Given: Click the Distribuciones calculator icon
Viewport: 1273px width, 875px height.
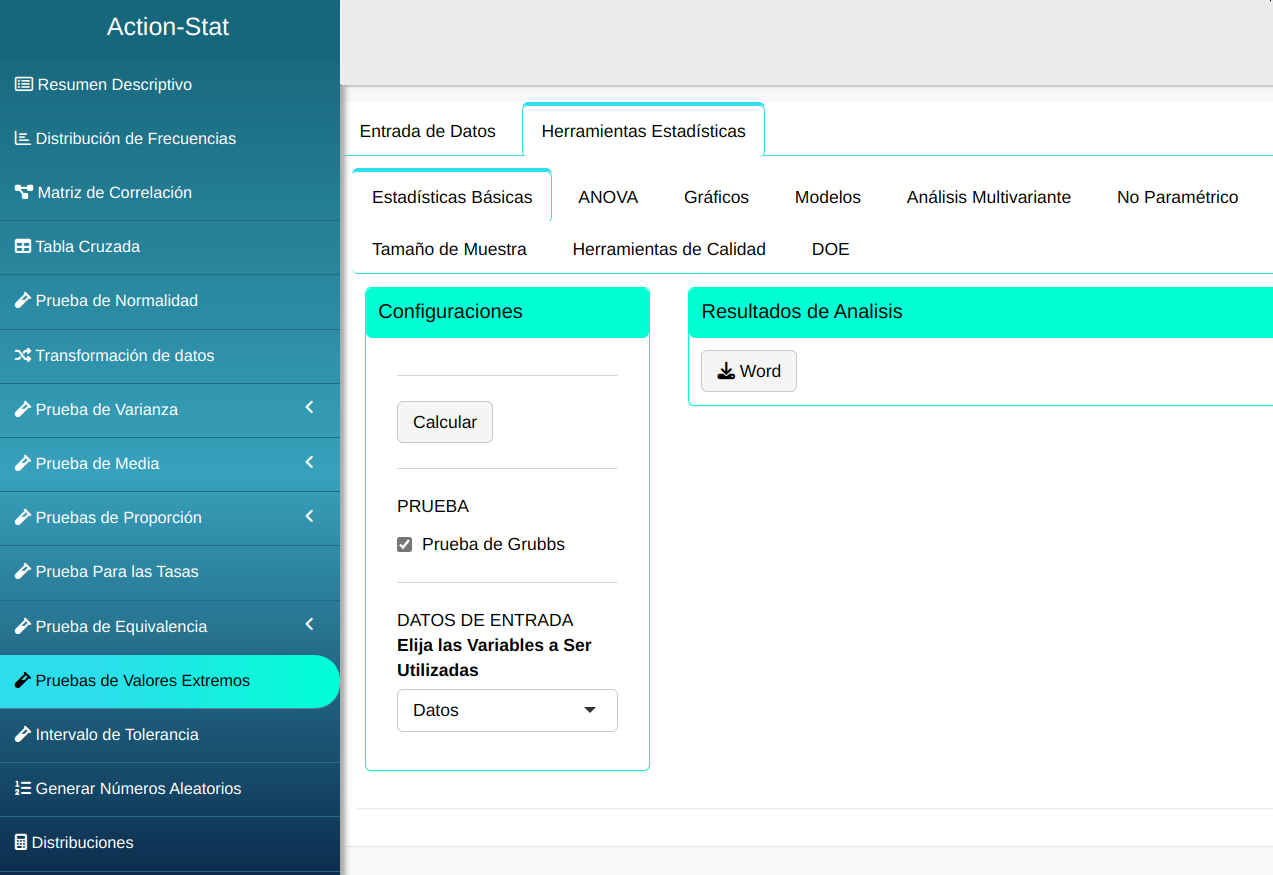Looking at the screenshot, I should [x=21, y=843].
